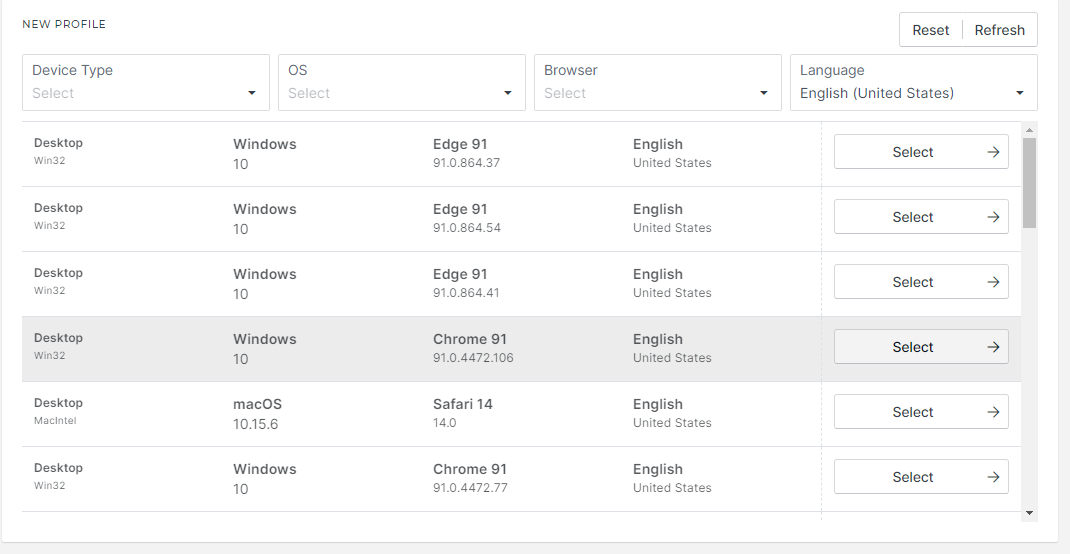Screen dimensions: 1070x554
Task: Click the scrollbar up arrow
Action: tap(1029, 130)
